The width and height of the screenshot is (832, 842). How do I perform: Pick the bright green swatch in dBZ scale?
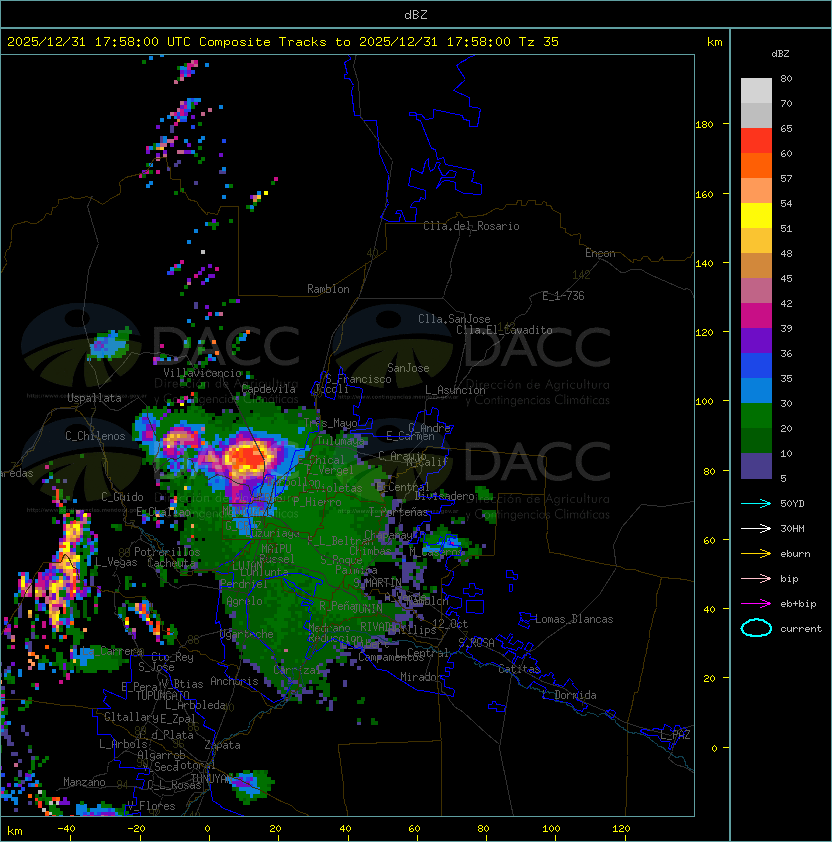tap(756, 416)
